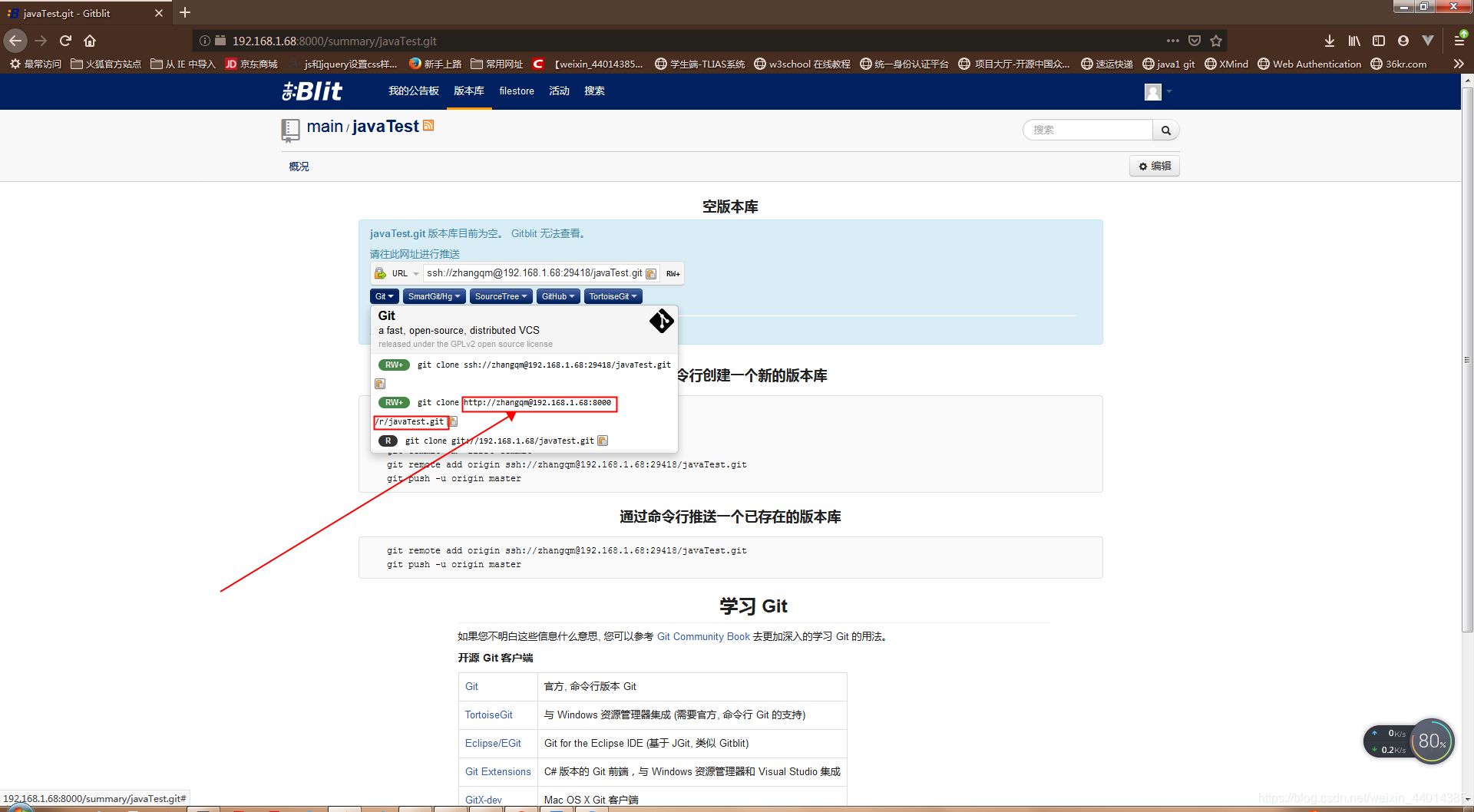Screen dimensions: 1474x812
Task: Bookmark this page with the star
Action: point(1216,41)
